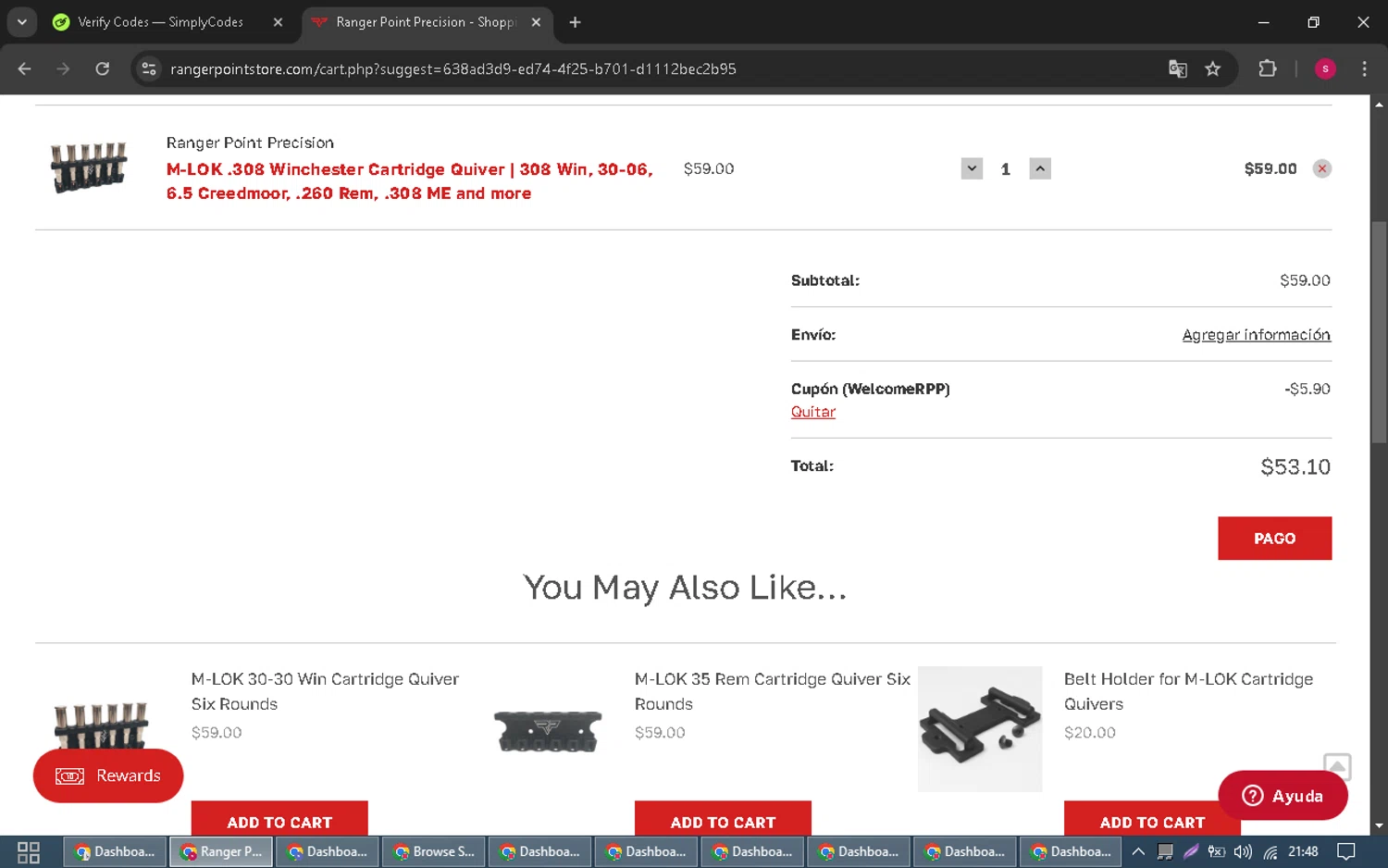The image size is (1388, 868).
Task: Click Agregar información for shipping
Action: pyautogui.click(x=1256, y=335)
